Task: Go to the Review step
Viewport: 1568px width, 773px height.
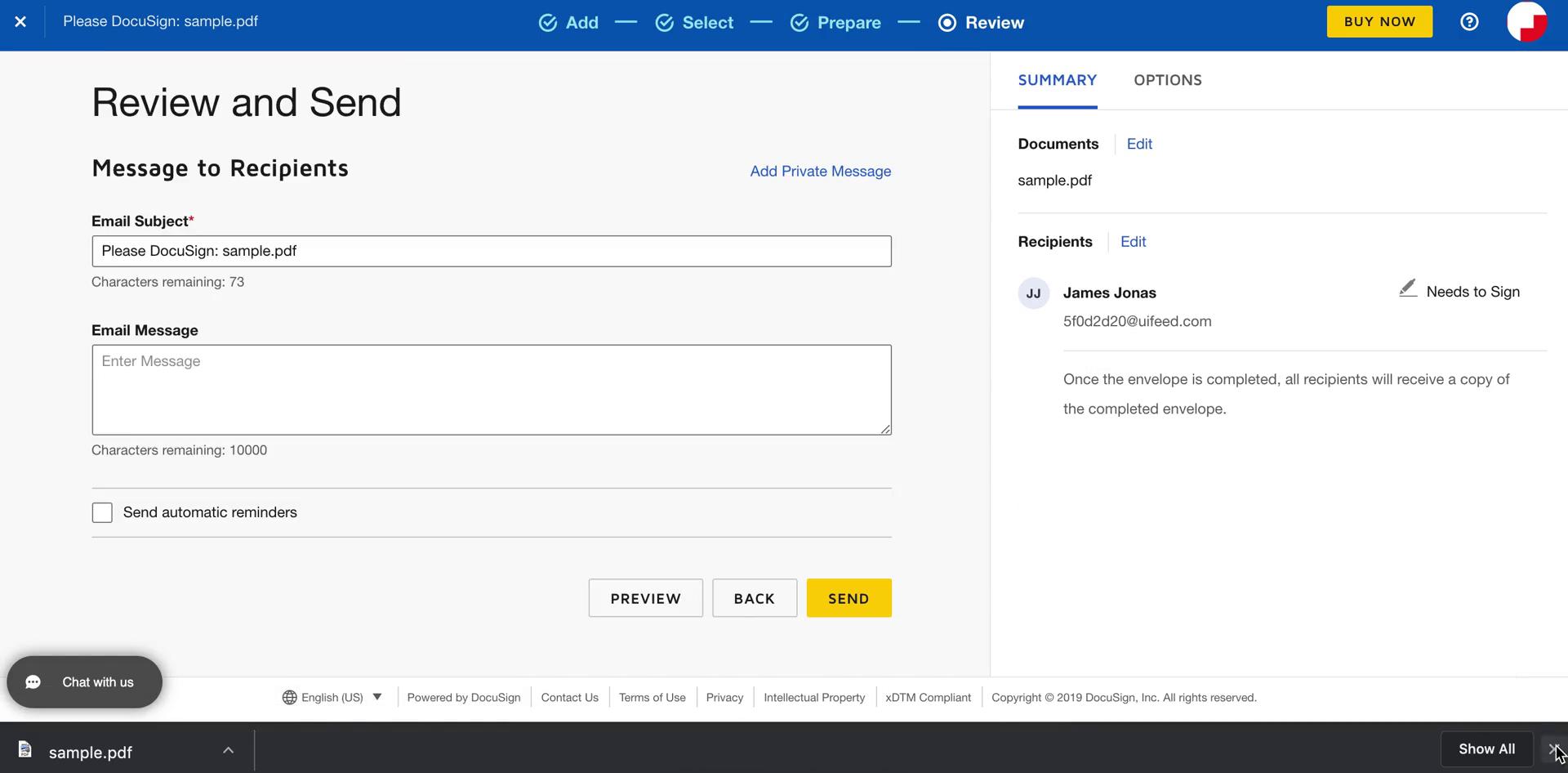Action: click(x=982, y=23)
